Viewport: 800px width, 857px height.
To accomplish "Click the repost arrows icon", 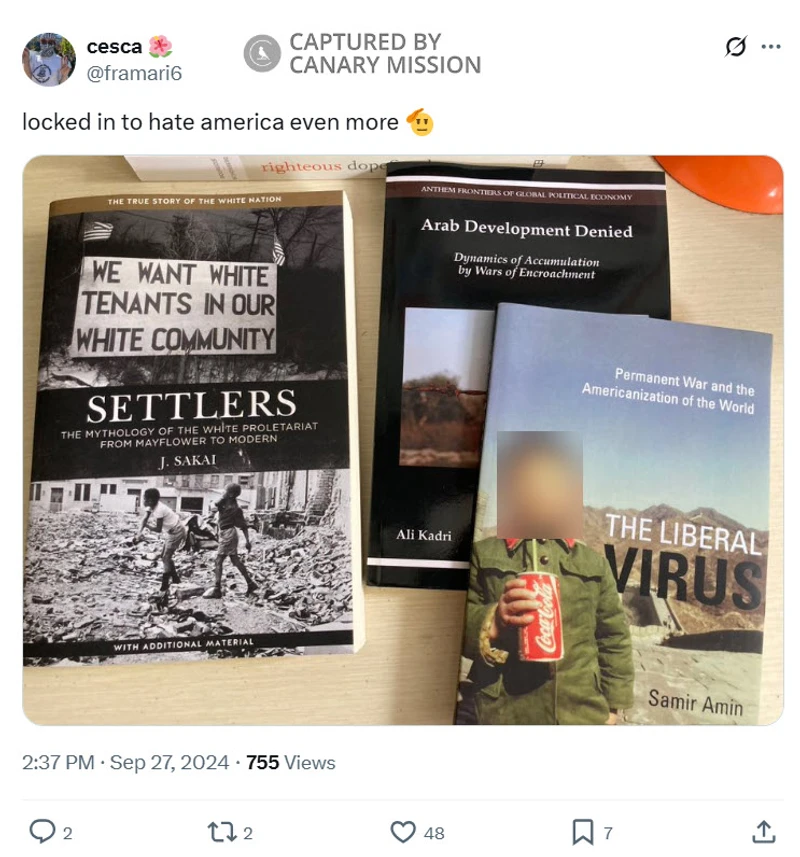I will click(x=222, y=832).
